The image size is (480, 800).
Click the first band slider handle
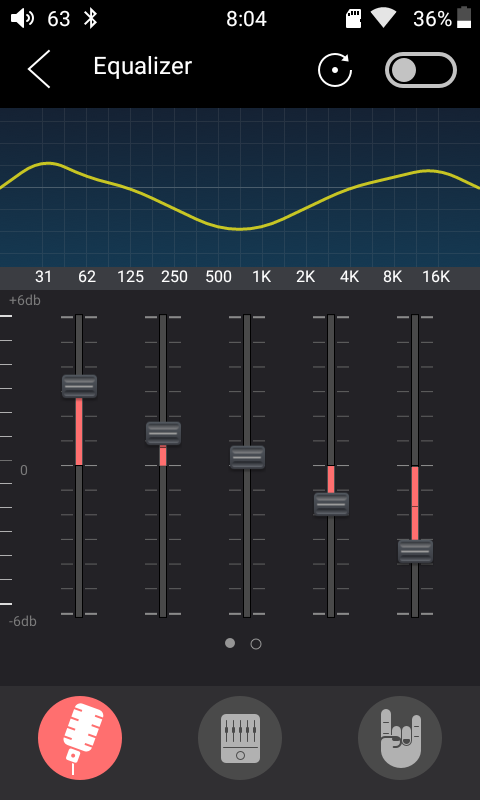click(x=79, y=386)
